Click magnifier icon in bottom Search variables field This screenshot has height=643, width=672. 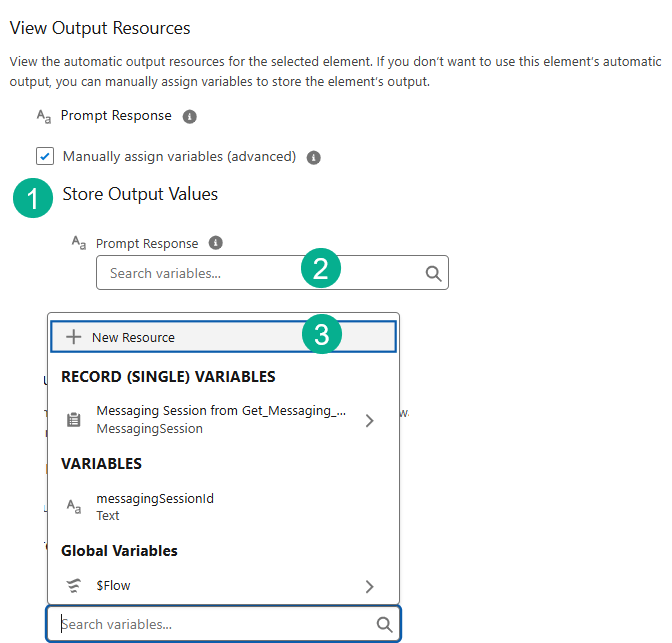[x=384, y=625]
